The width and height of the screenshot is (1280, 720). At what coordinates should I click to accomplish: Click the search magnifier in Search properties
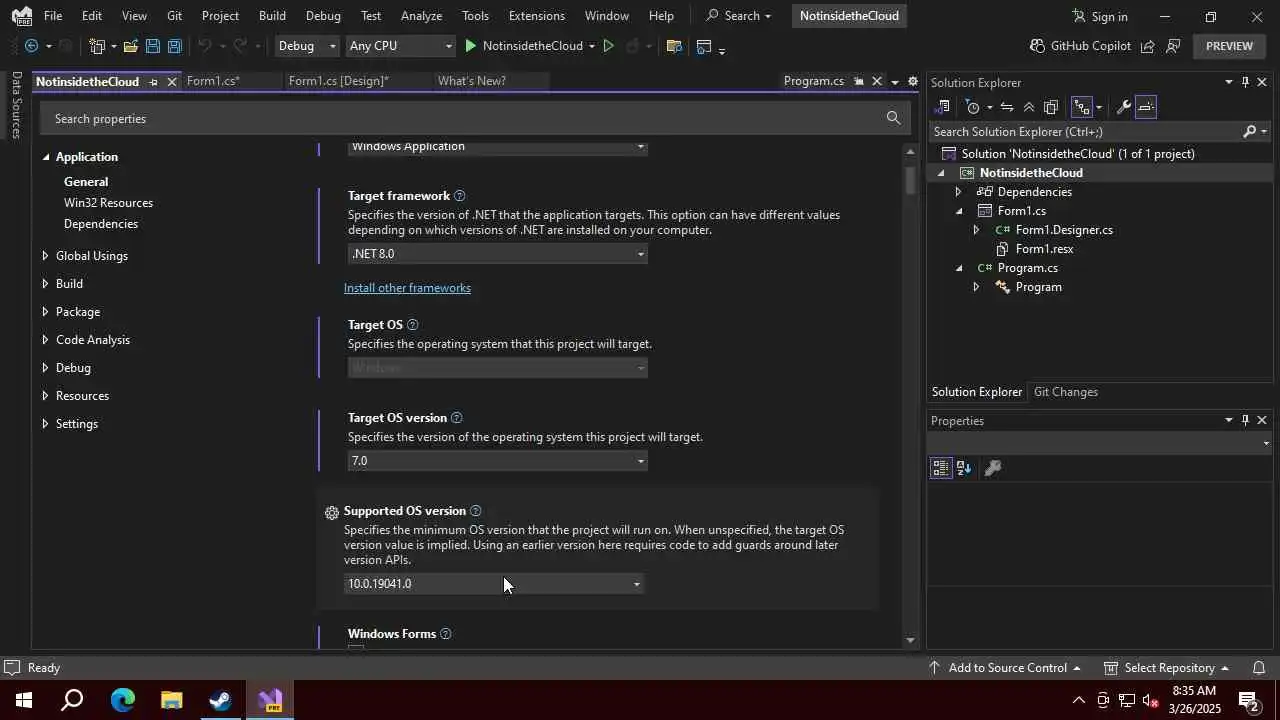click(x=893, y=118)
